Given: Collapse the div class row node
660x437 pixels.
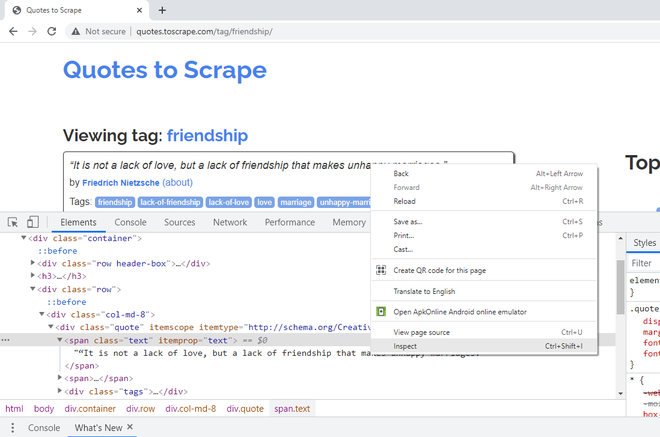Looking at the screenshot, I should [x=33, y=289].
